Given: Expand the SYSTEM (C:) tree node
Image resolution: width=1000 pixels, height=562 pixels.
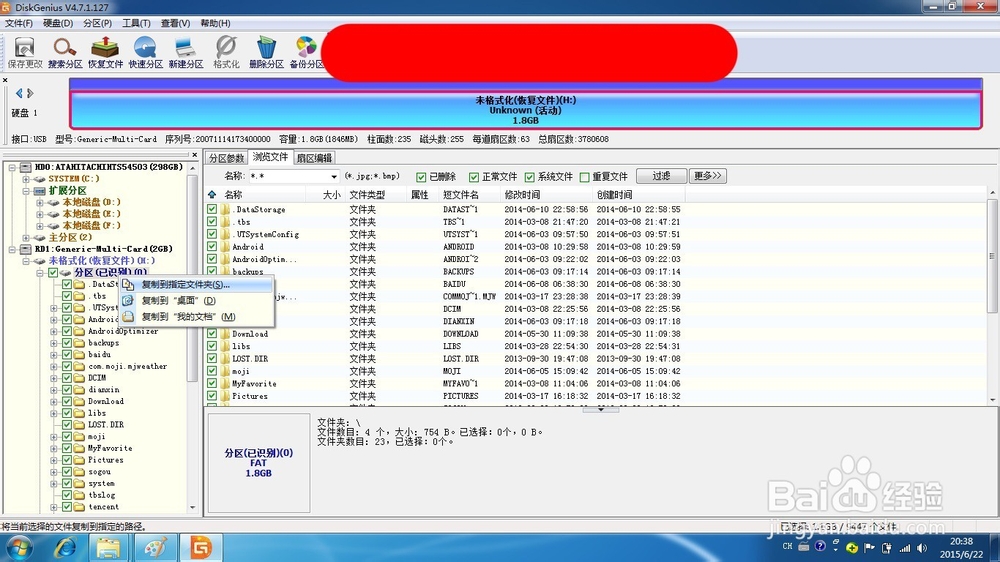Looking at the screenshot, I should pos(26,179).
